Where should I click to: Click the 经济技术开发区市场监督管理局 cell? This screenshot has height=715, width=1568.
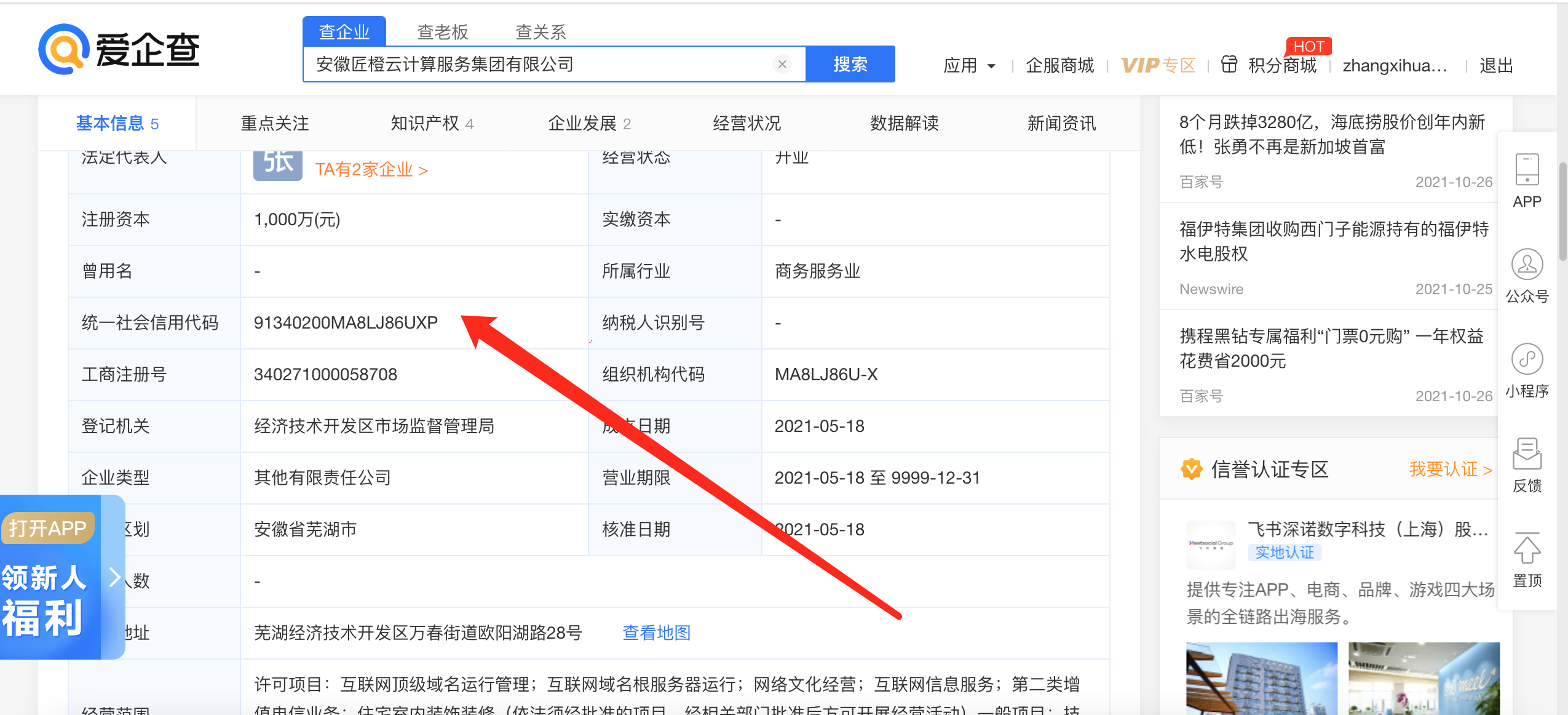[x=374, y=426]
